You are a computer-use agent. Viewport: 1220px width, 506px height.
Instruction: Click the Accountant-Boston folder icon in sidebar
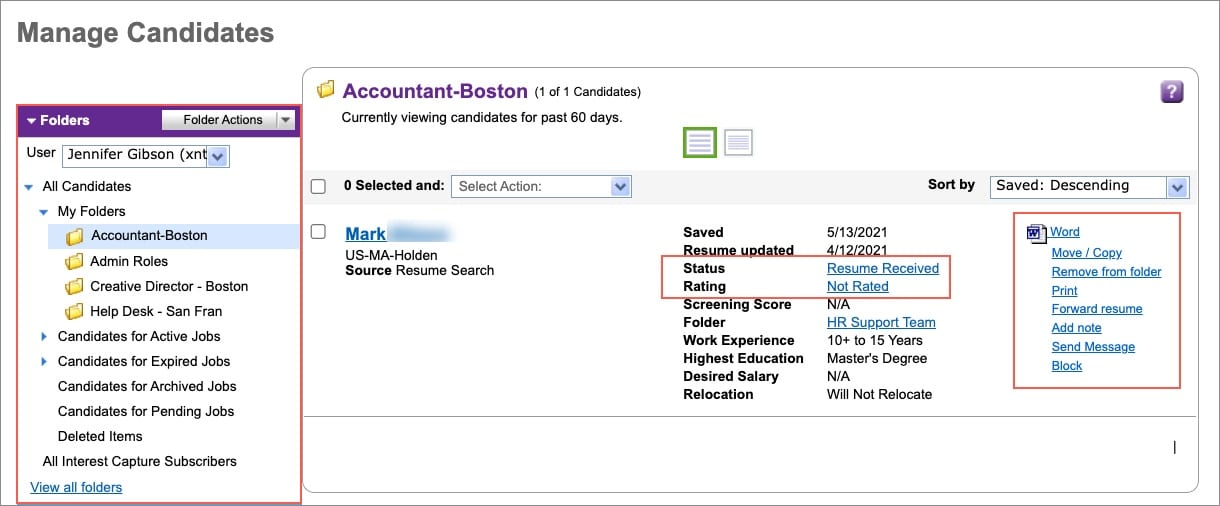74,236
